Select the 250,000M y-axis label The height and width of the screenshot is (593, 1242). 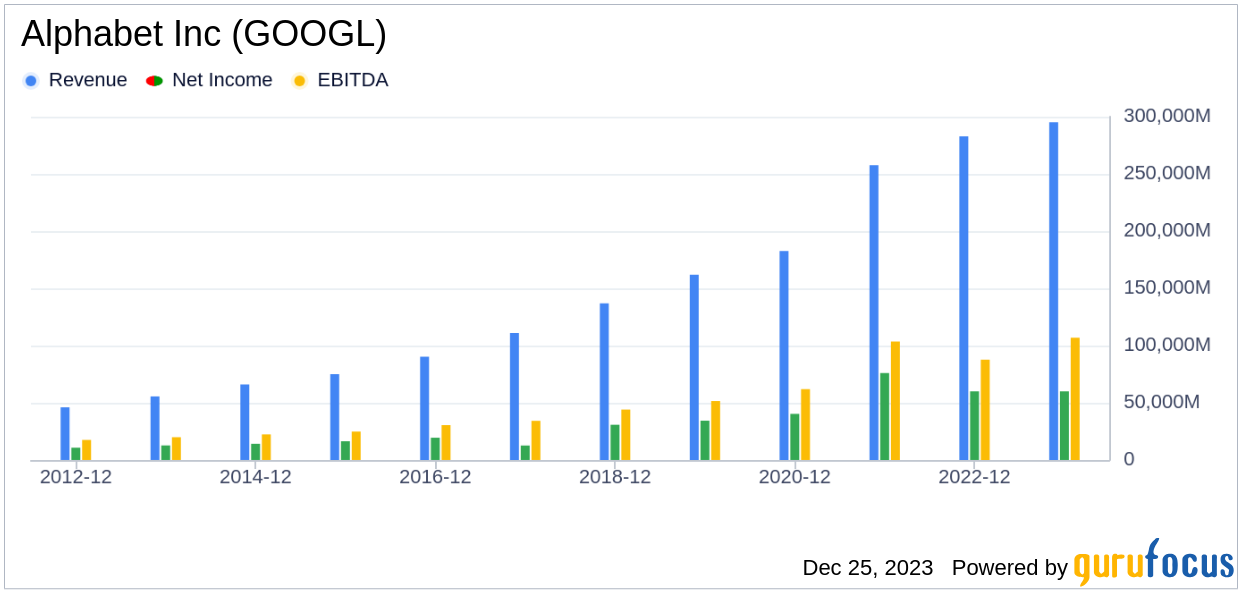click(x=1167, y=173)
